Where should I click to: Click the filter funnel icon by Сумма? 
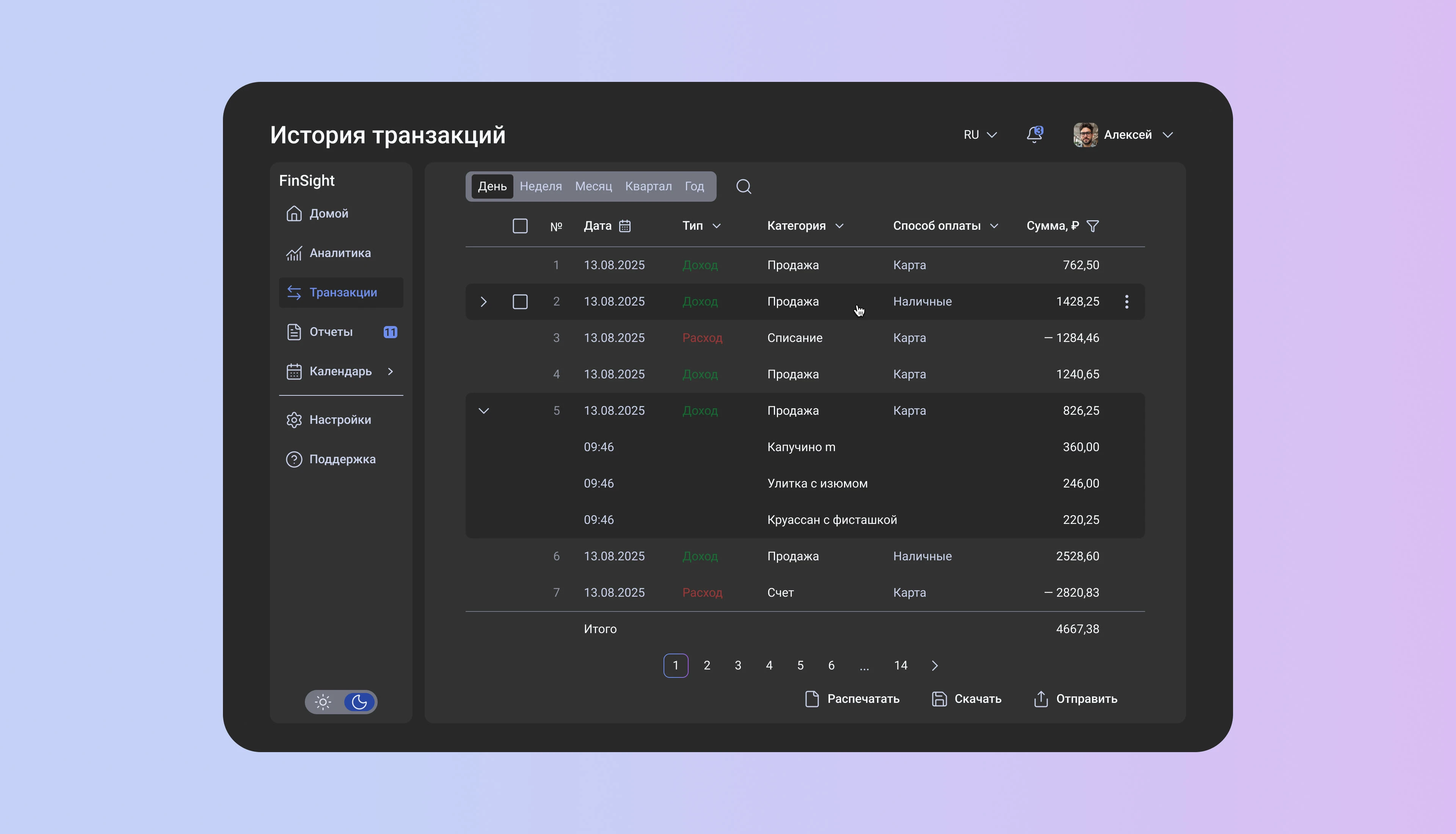click(1092, 226)
